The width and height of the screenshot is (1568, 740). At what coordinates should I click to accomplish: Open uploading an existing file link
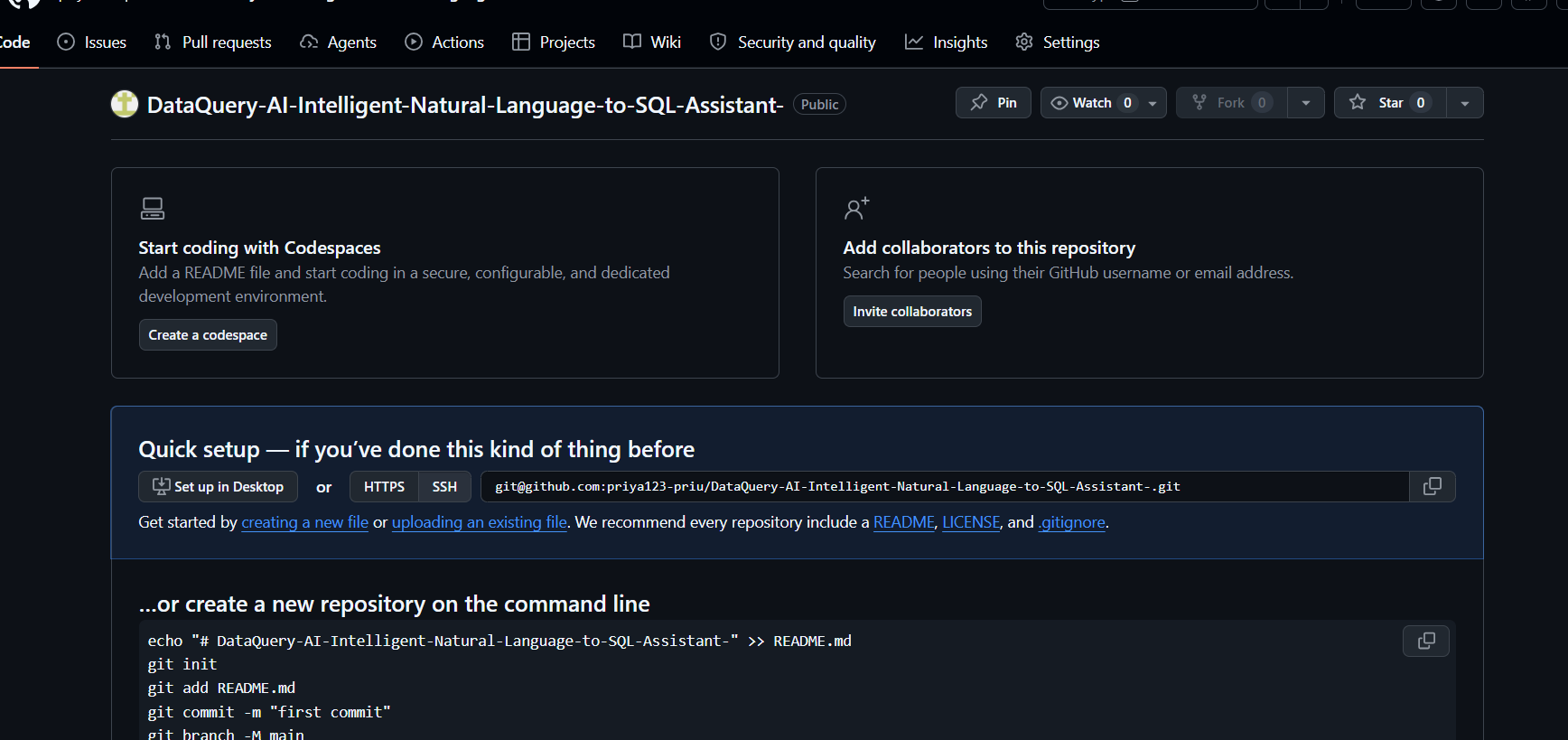480,522
